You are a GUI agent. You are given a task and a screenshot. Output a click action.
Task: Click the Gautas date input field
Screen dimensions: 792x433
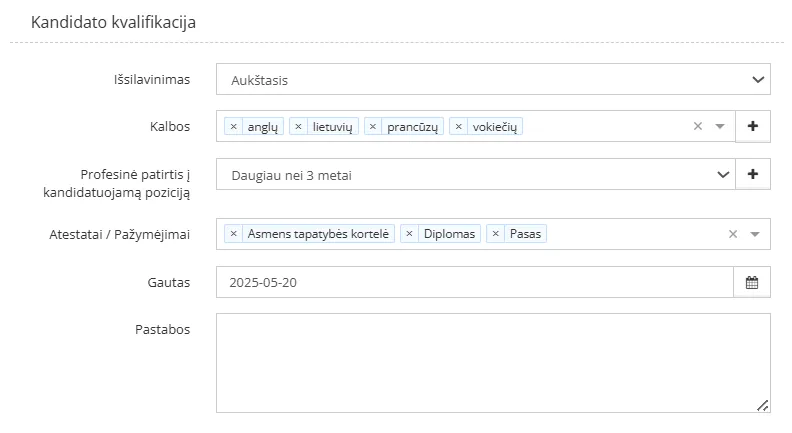click(474, 282)
